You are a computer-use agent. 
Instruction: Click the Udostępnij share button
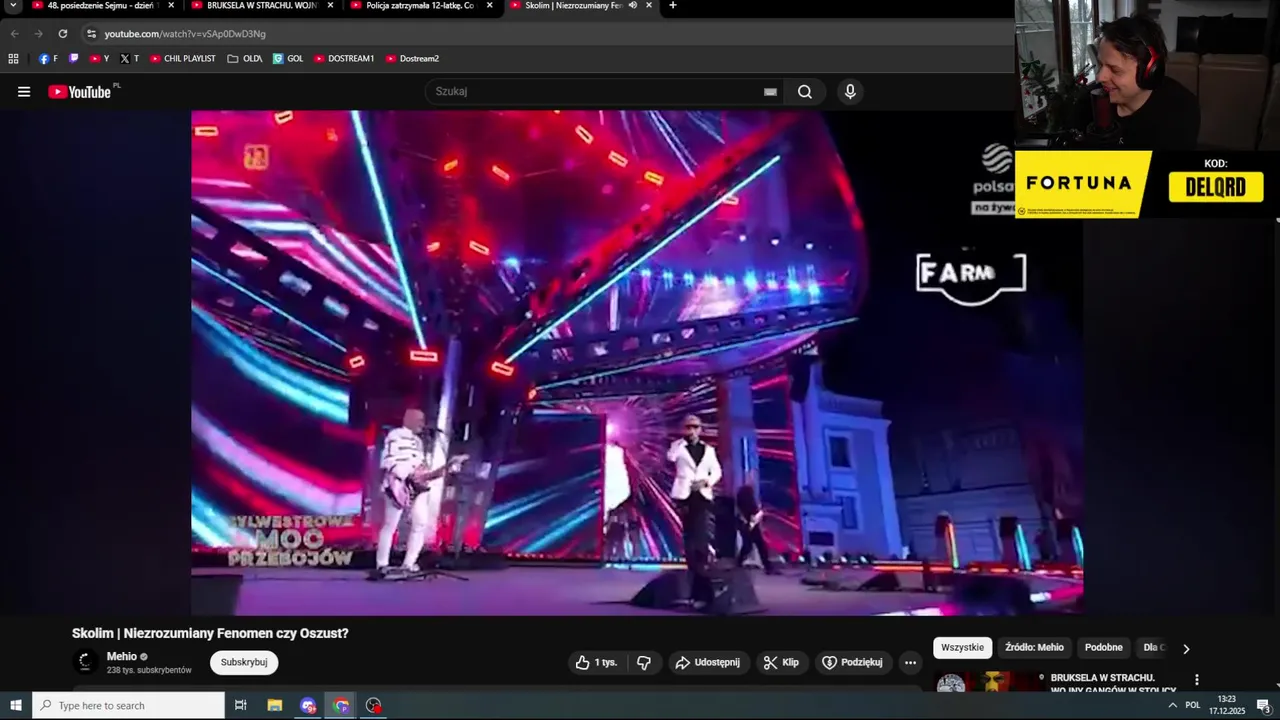[x=708, y=662]
